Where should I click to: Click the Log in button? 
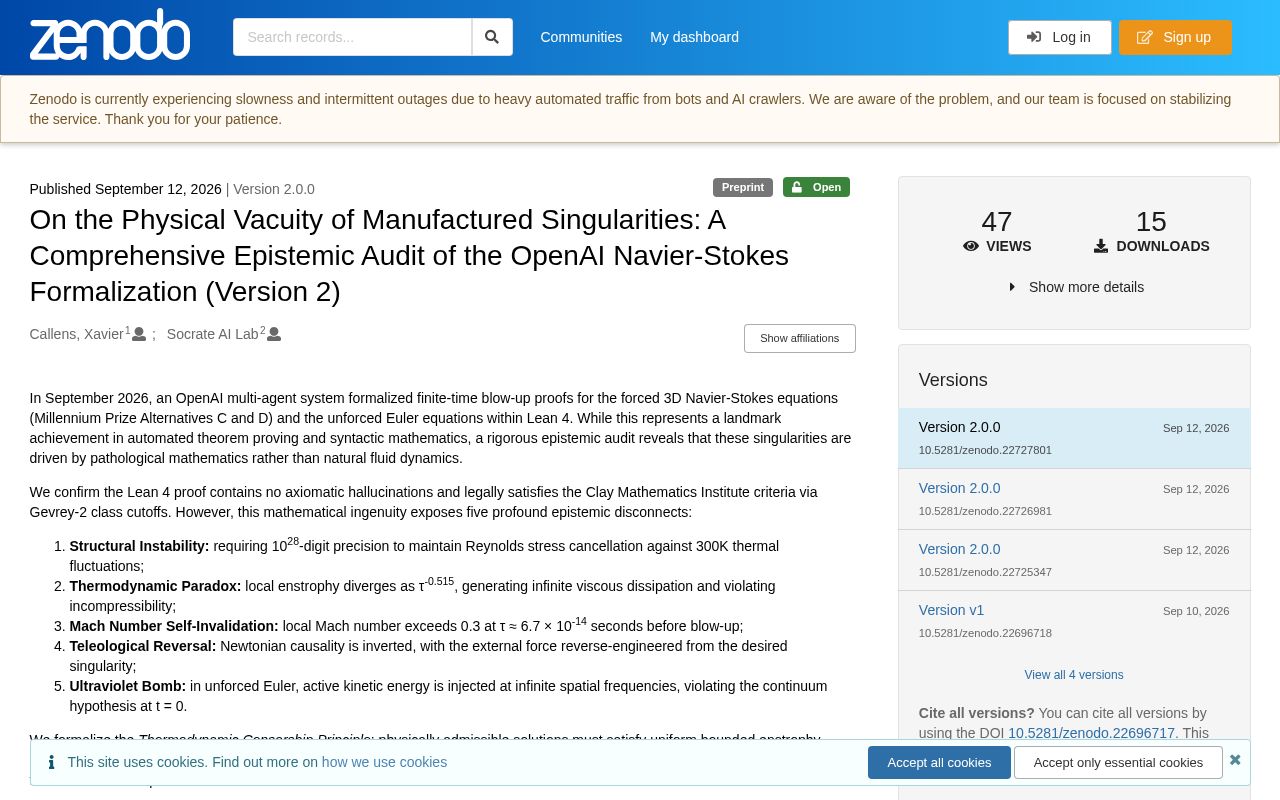[1059, 37]
